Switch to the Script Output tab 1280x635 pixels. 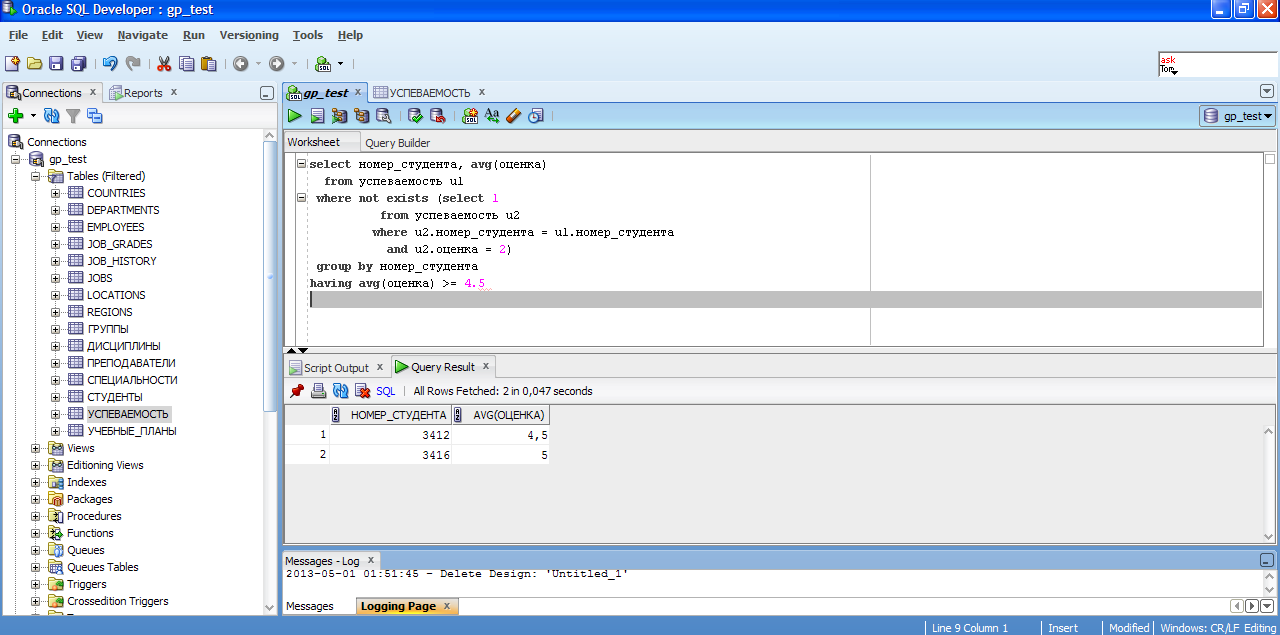336,368
